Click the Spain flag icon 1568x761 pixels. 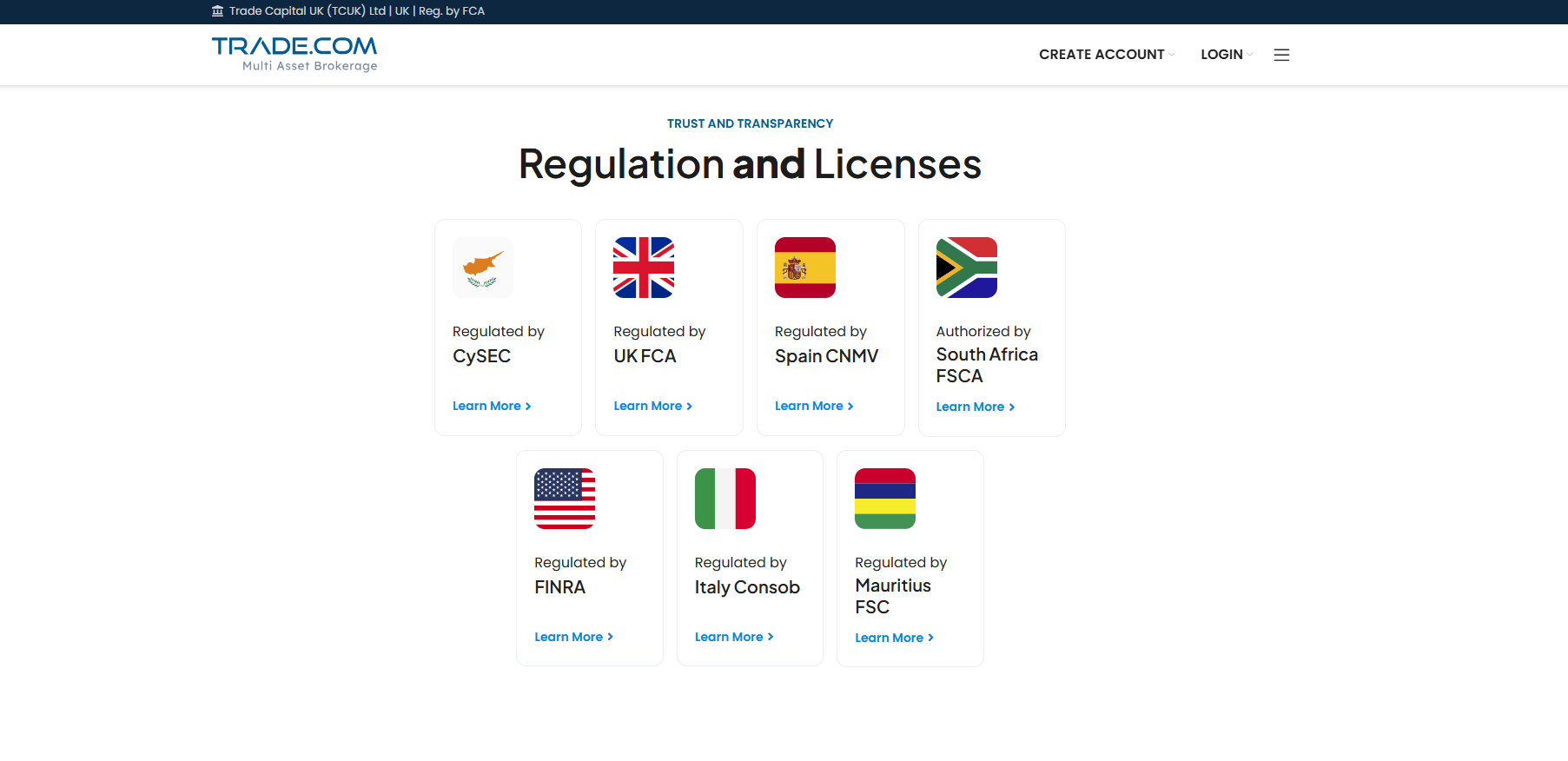click(x=805, y=268)
